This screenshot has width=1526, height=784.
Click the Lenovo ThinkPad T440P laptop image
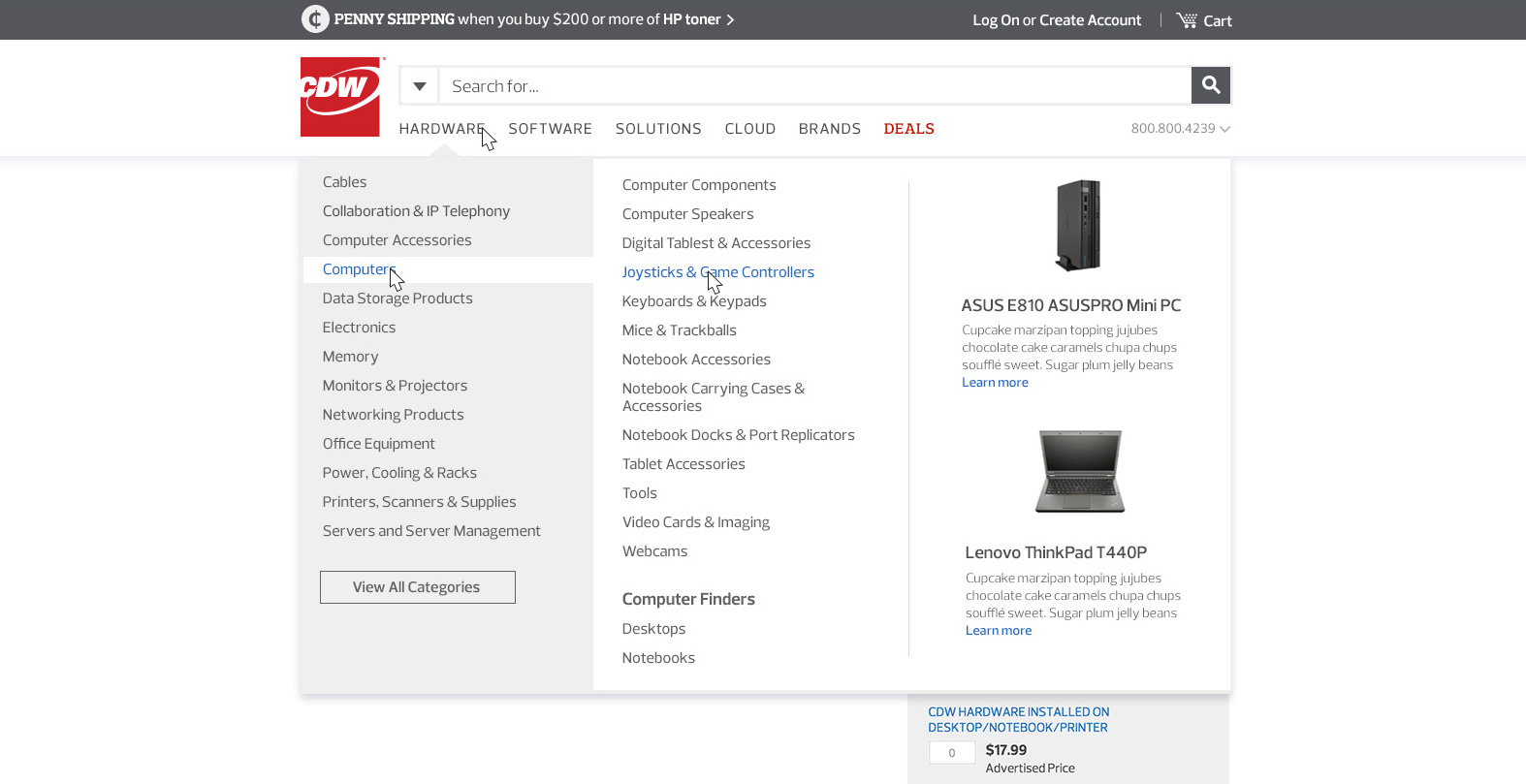(x=1079, y=472)
